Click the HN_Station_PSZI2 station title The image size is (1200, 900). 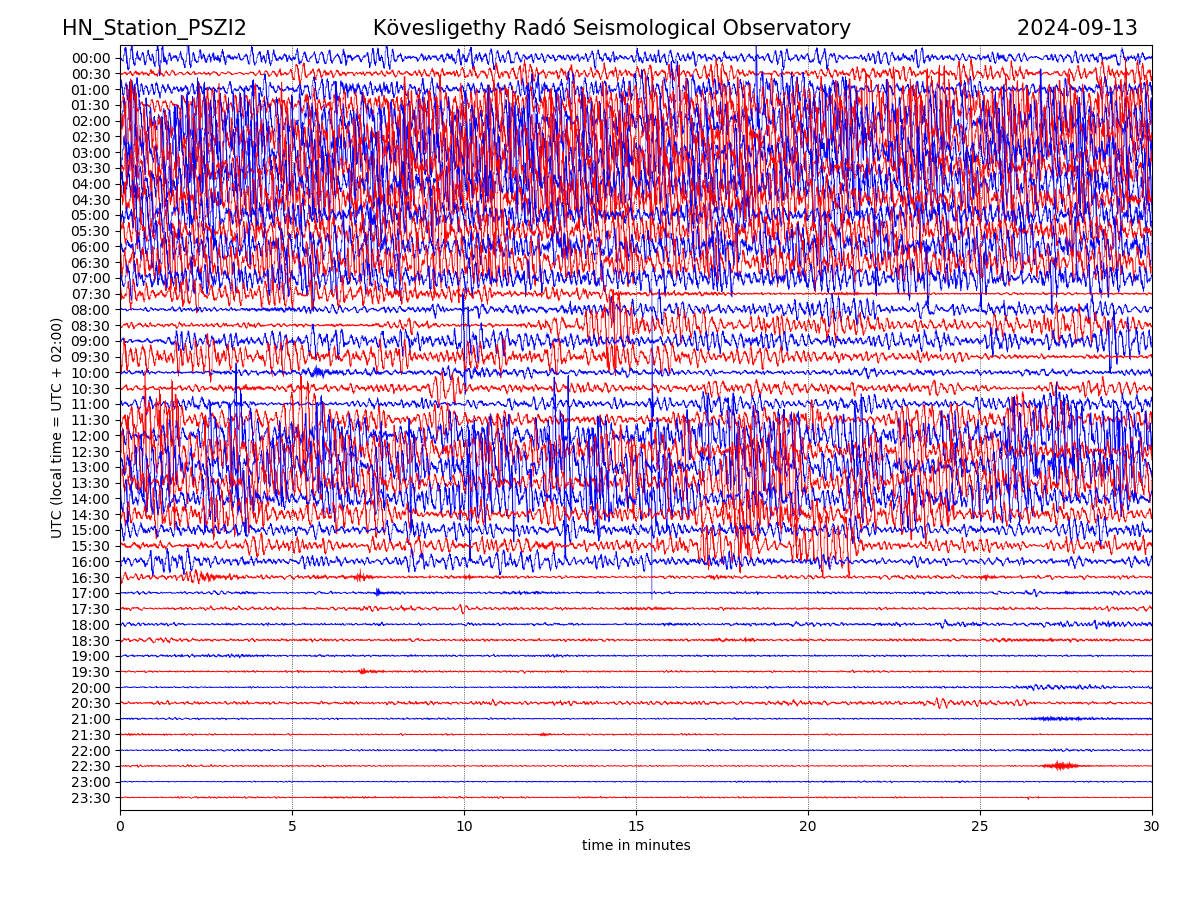coord(154,28)
